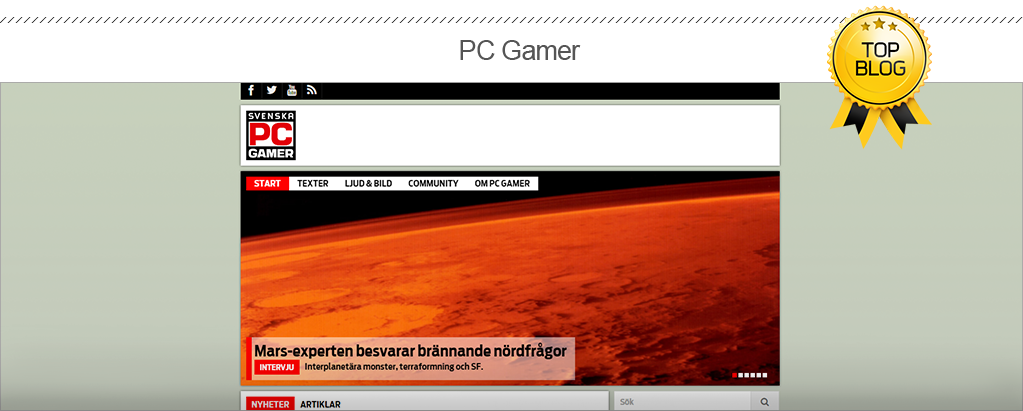
Task: Open Mars-experten besvarar brännande nördfrågor headline
Action: [410, 351]
